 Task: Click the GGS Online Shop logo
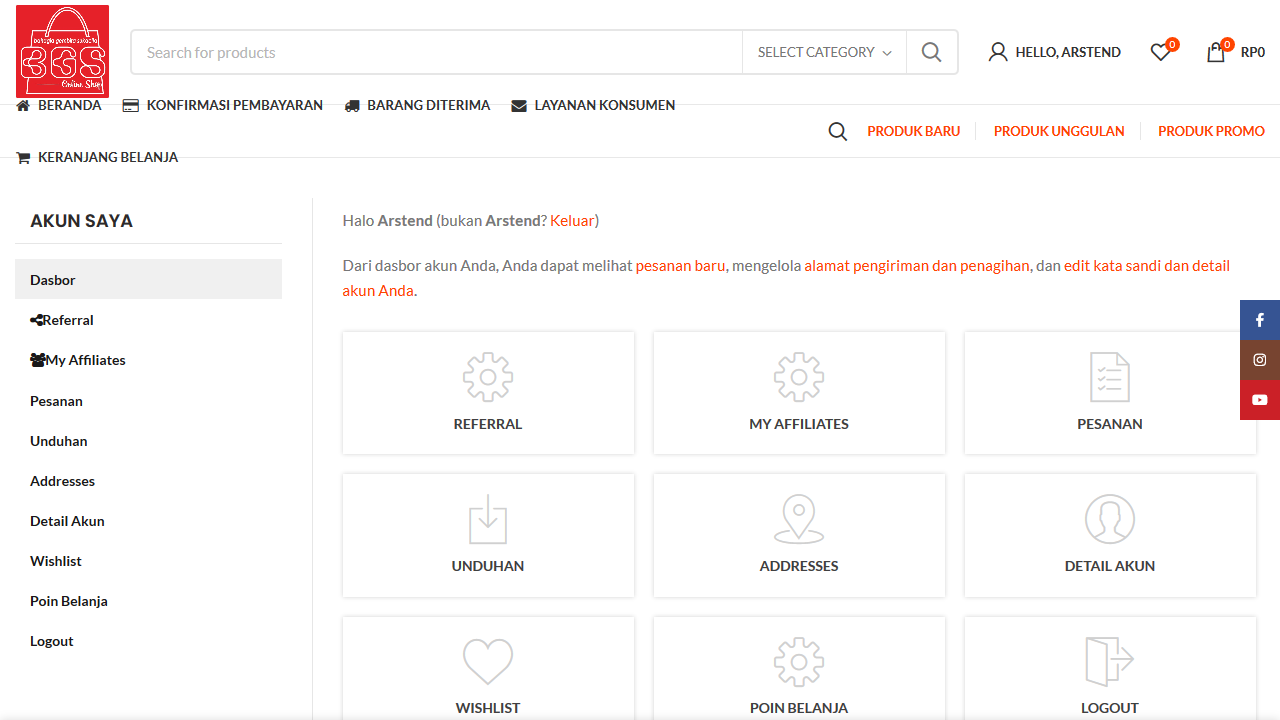pyautogui.click(x=63, y=51)
